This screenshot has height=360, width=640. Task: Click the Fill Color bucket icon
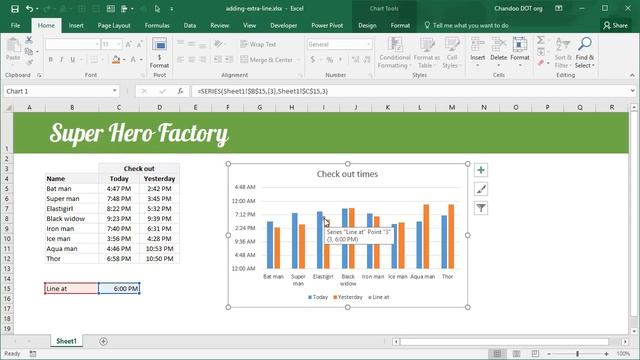116,60
